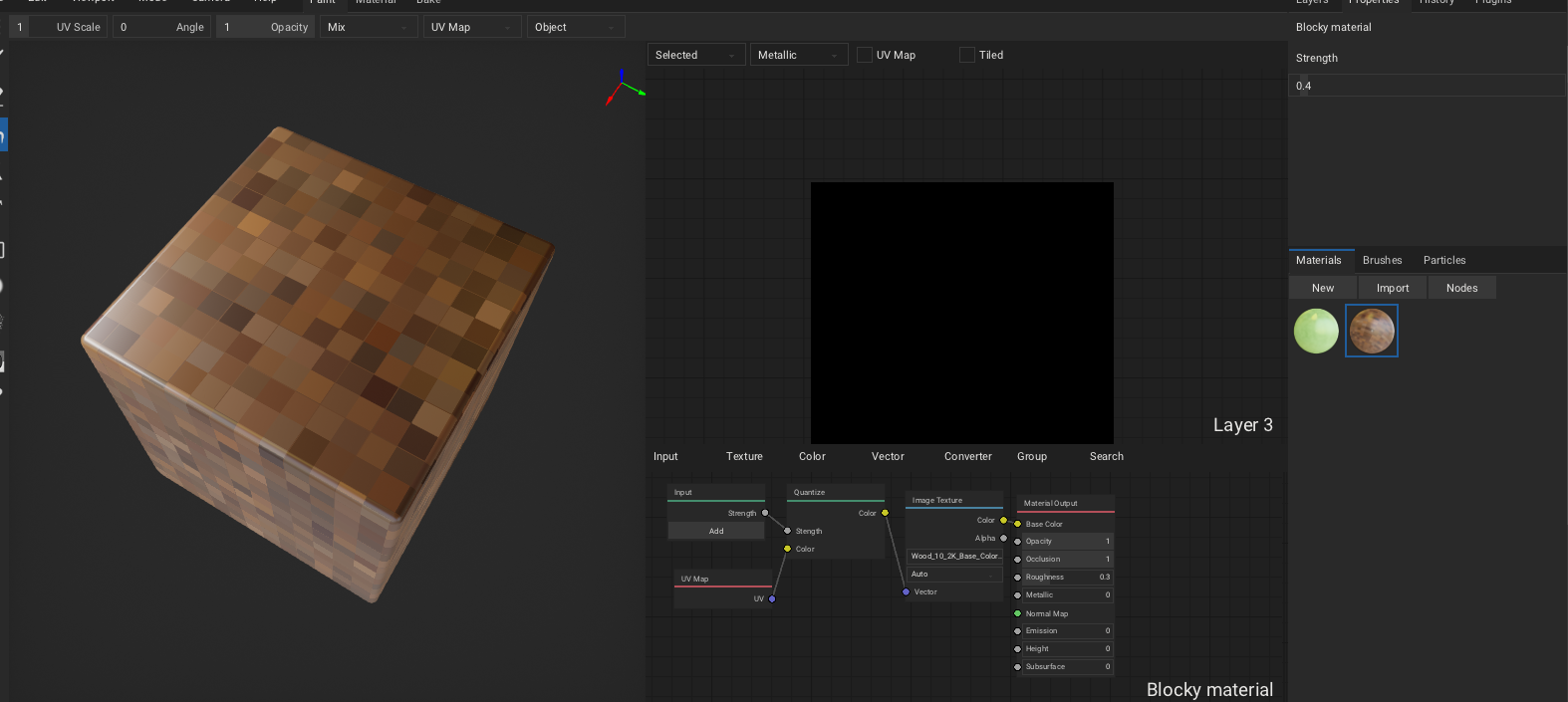Open the Metallic channel dropdown
1568x702 pixels.
[x=799, y=55]
